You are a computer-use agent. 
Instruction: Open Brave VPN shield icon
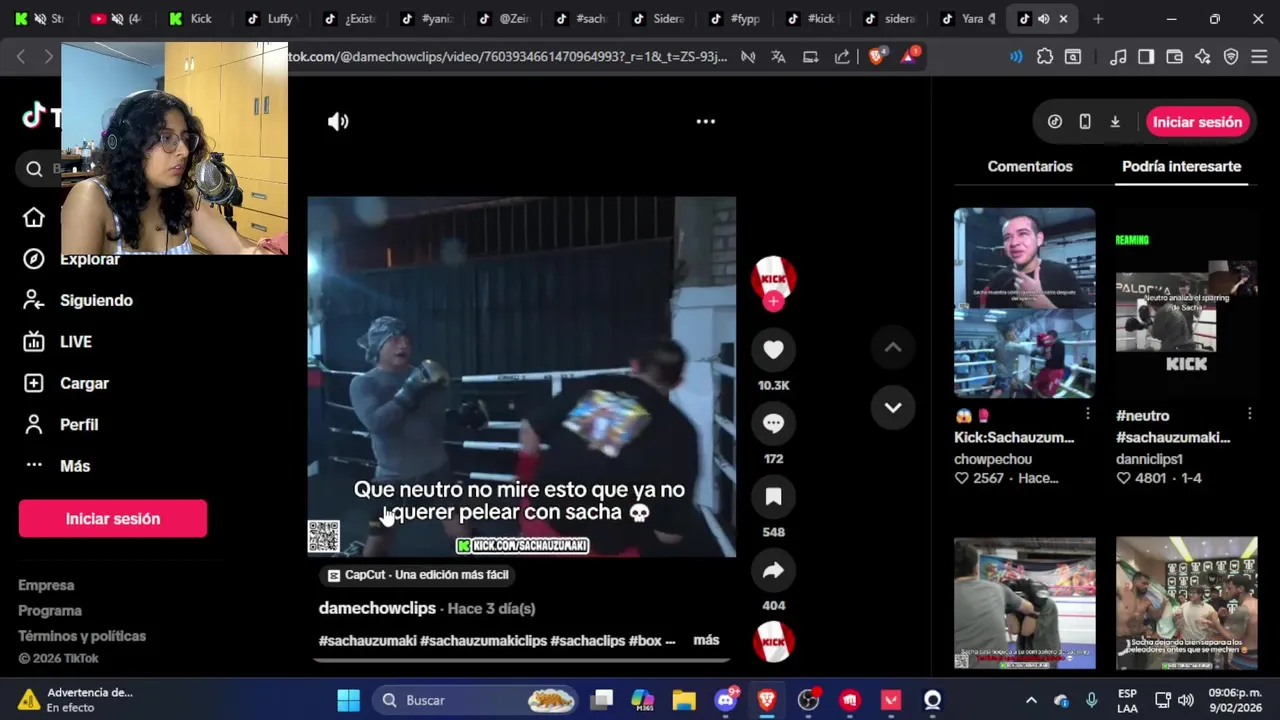[x=1231, y=57]
